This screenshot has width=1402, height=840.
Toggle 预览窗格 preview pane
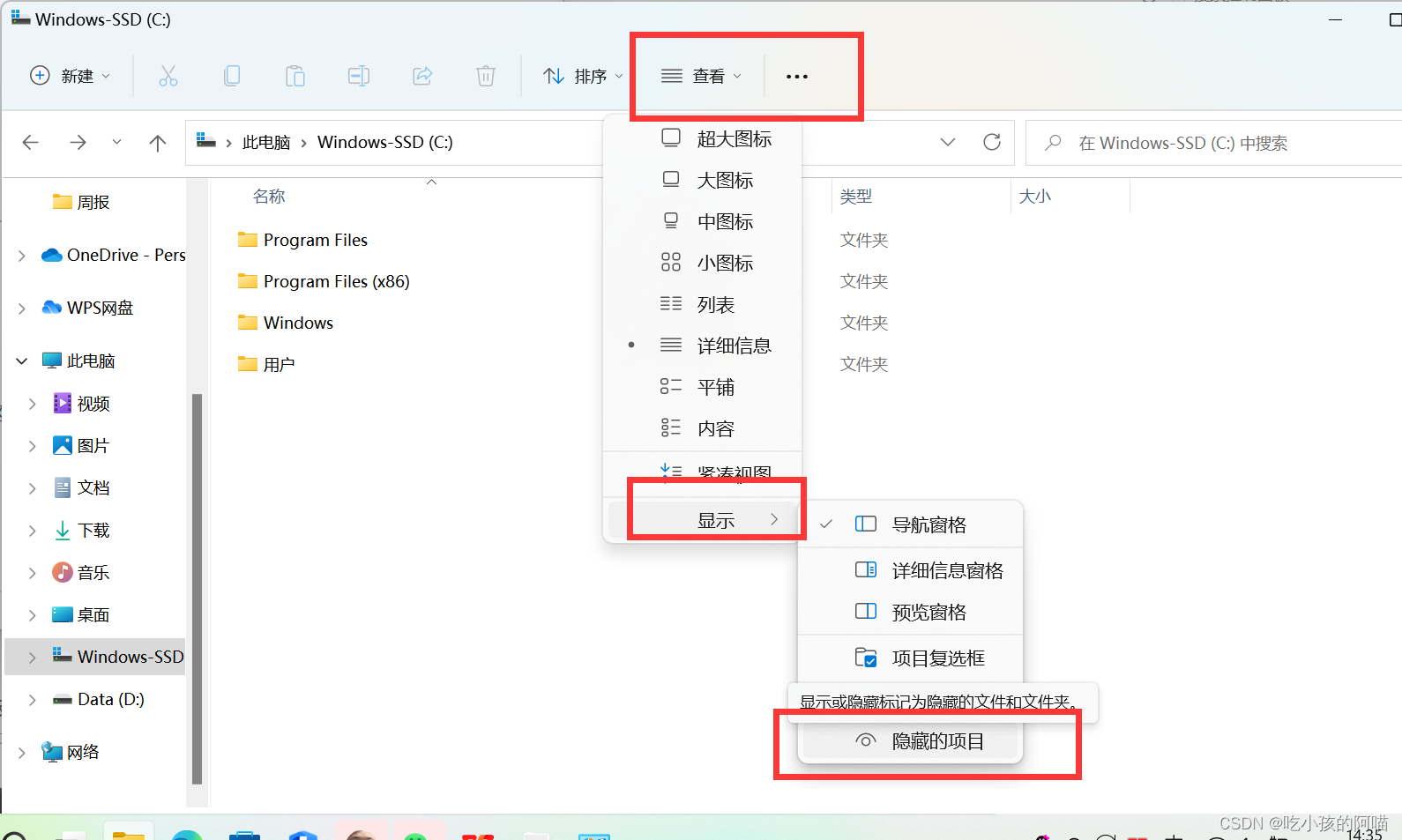tap(910, 613)
